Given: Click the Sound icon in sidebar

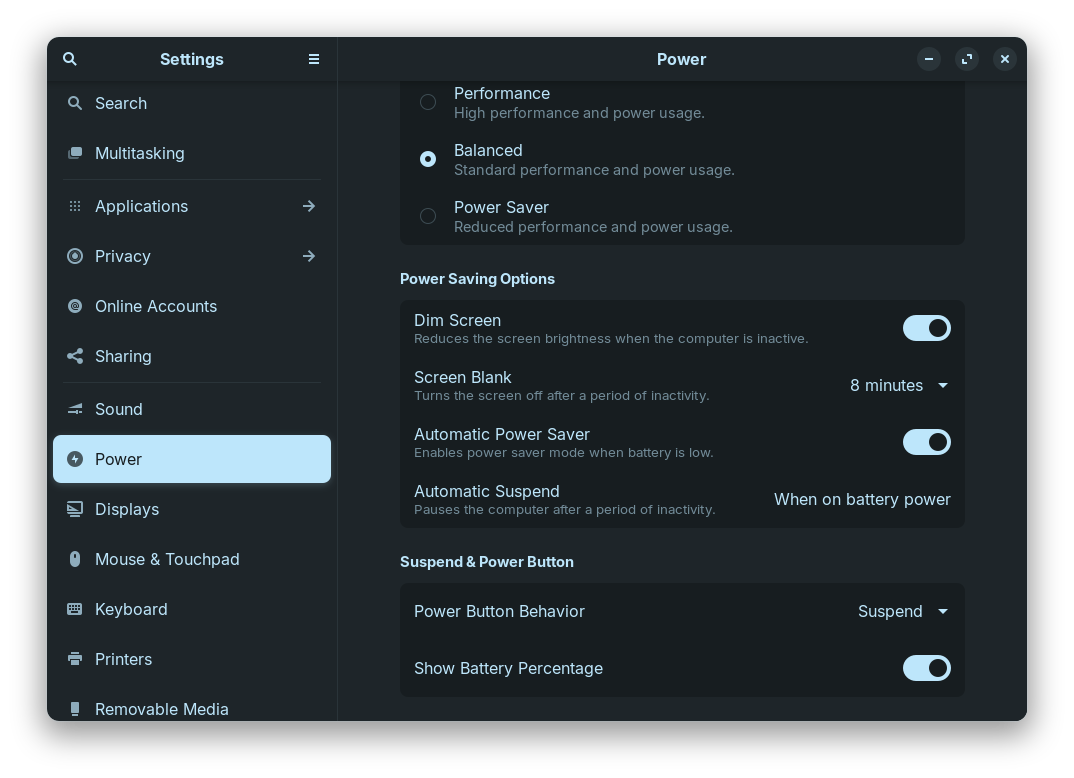Looking at the screenshot, I should pos(75,409).
